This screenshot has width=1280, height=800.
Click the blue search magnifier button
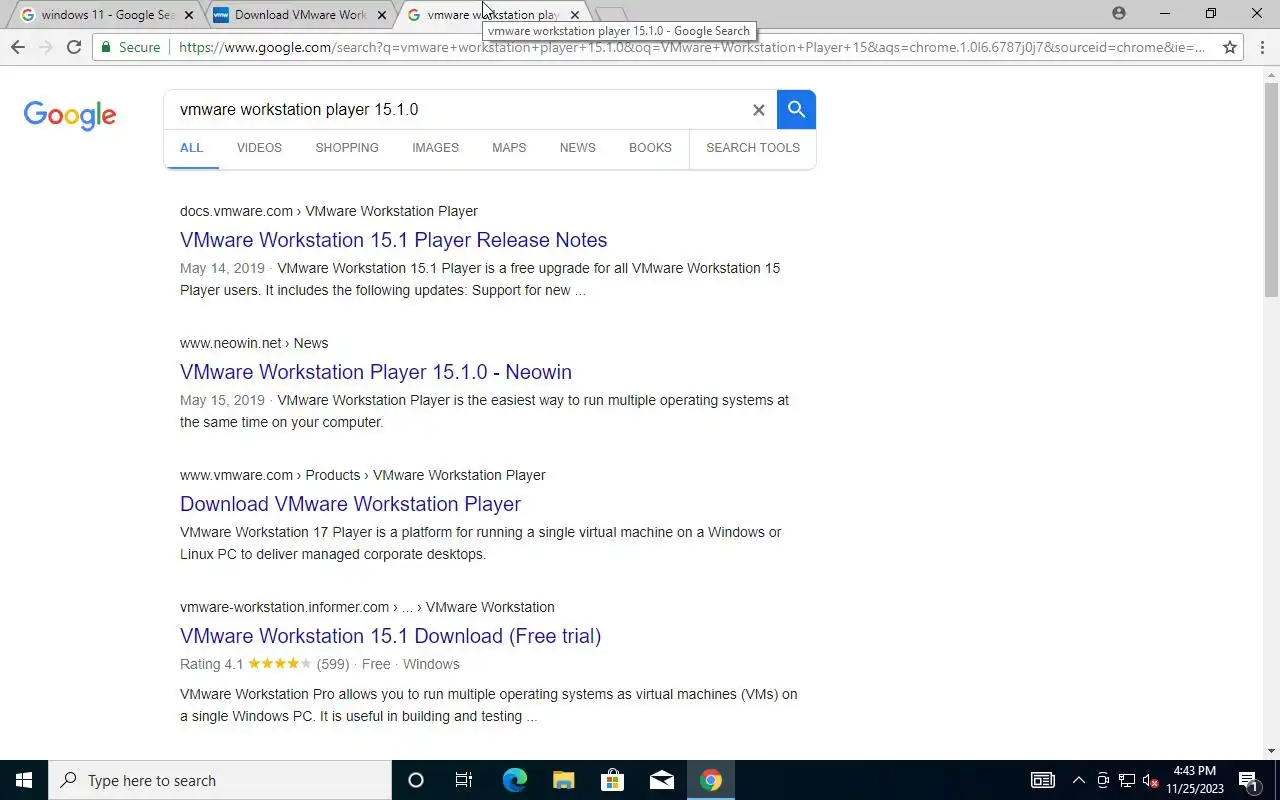tap(796, 109)
